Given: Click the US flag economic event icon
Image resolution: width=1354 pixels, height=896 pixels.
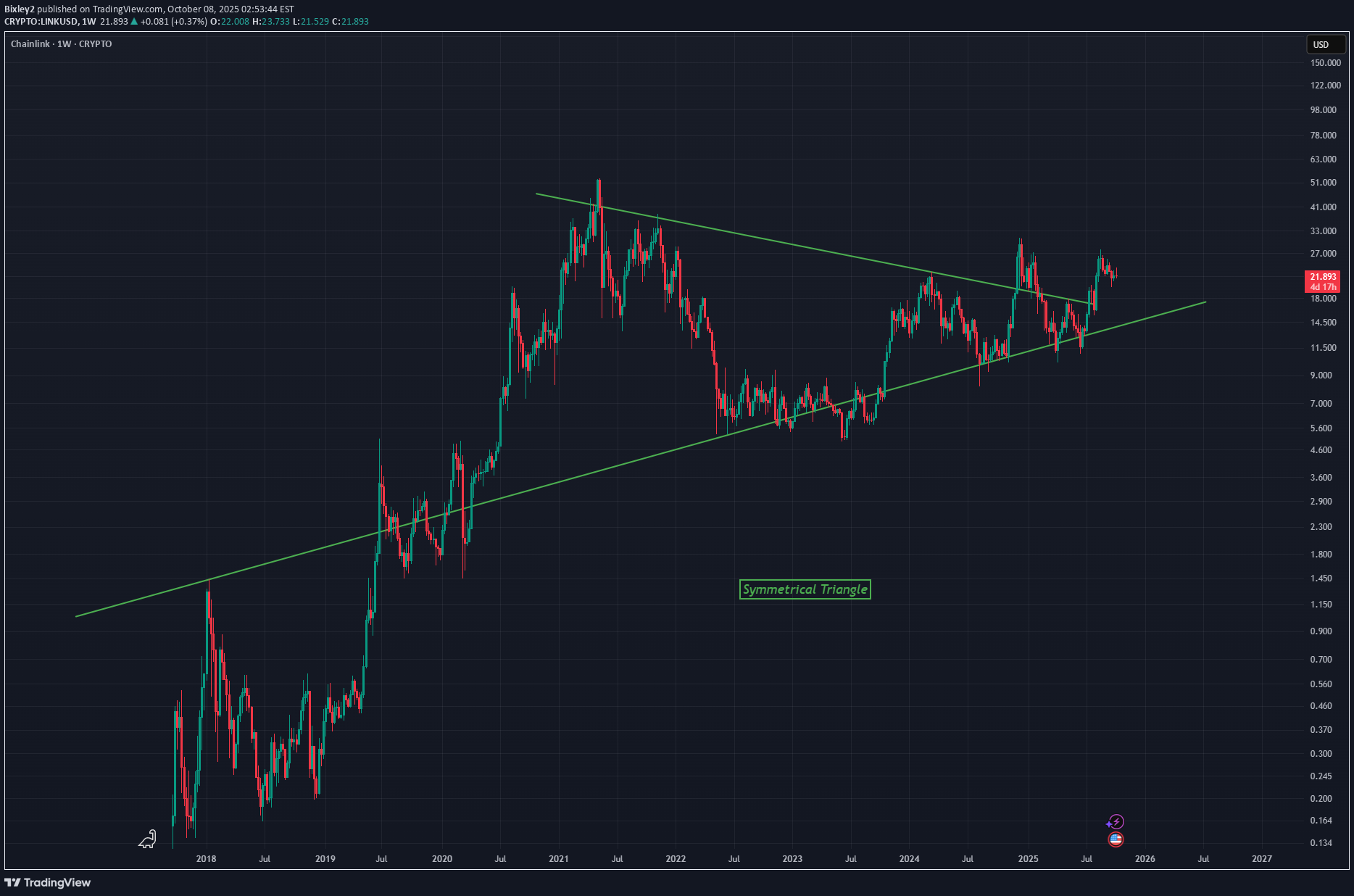Looking at the screenshot, I should (1116, 839).
